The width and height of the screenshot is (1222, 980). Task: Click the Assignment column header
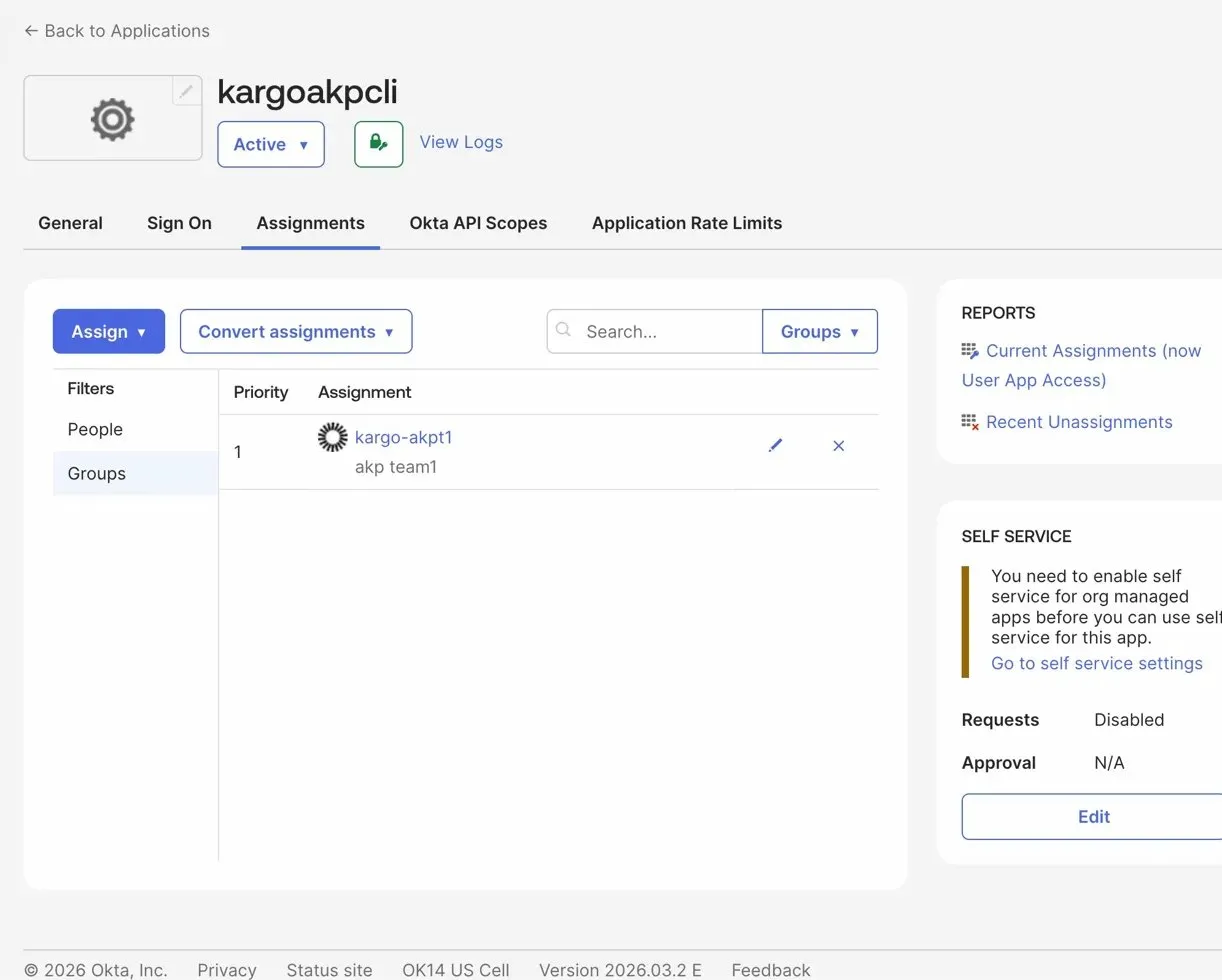coord(364,392)
